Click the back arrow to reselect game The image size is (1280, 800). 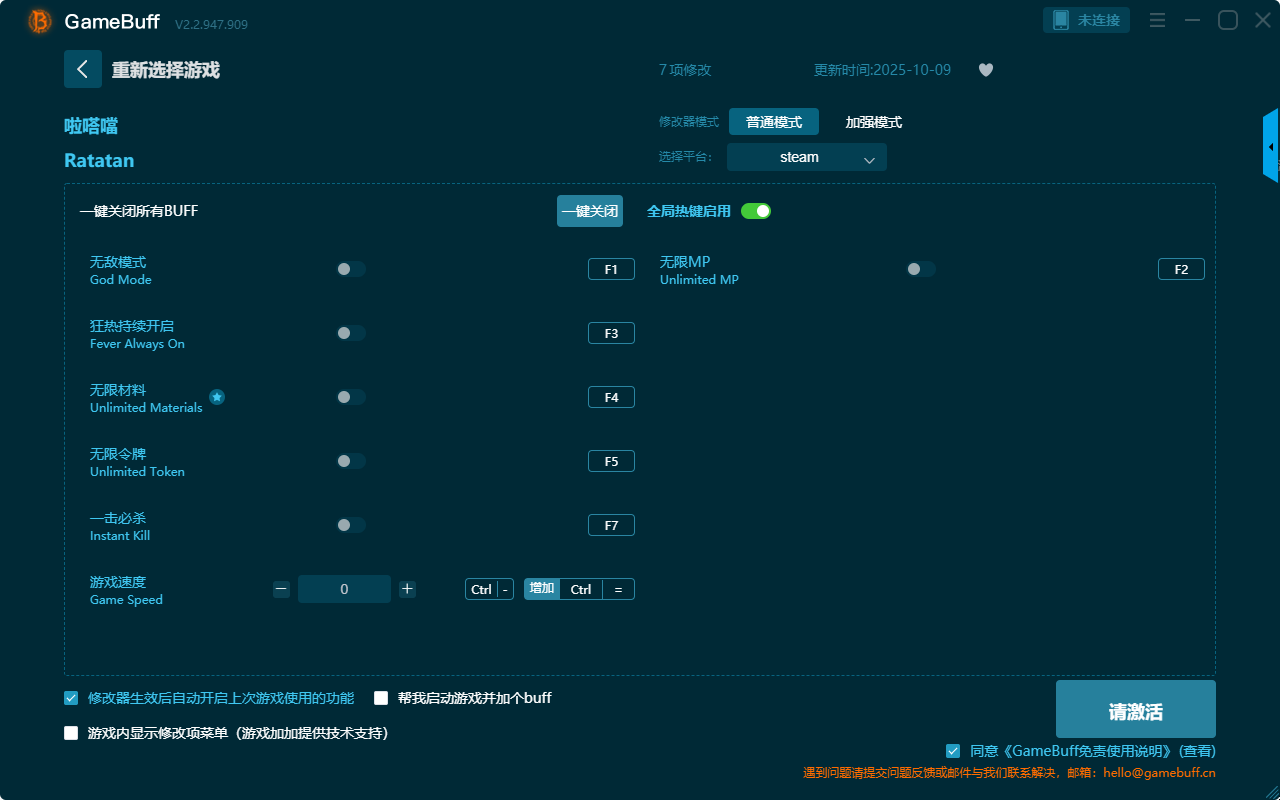pyautogui.click(x=83, y=69)
